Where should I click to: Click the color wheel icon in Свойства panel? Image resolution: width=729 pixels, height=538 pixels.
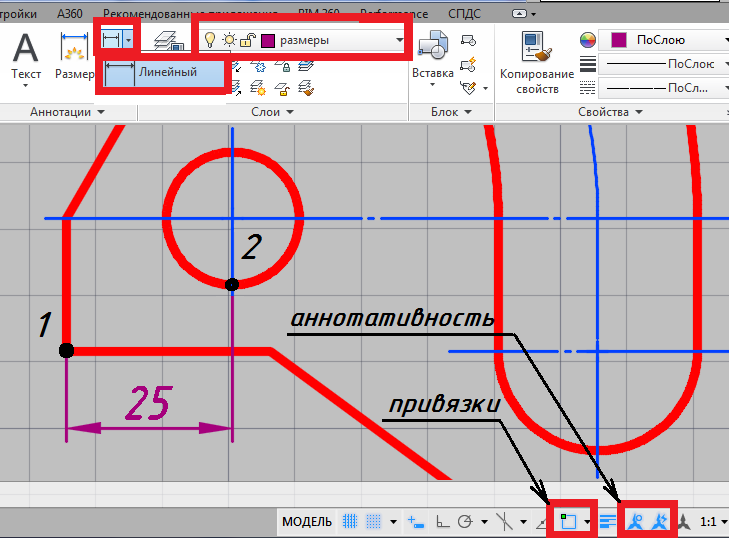(x=589, y=40)
